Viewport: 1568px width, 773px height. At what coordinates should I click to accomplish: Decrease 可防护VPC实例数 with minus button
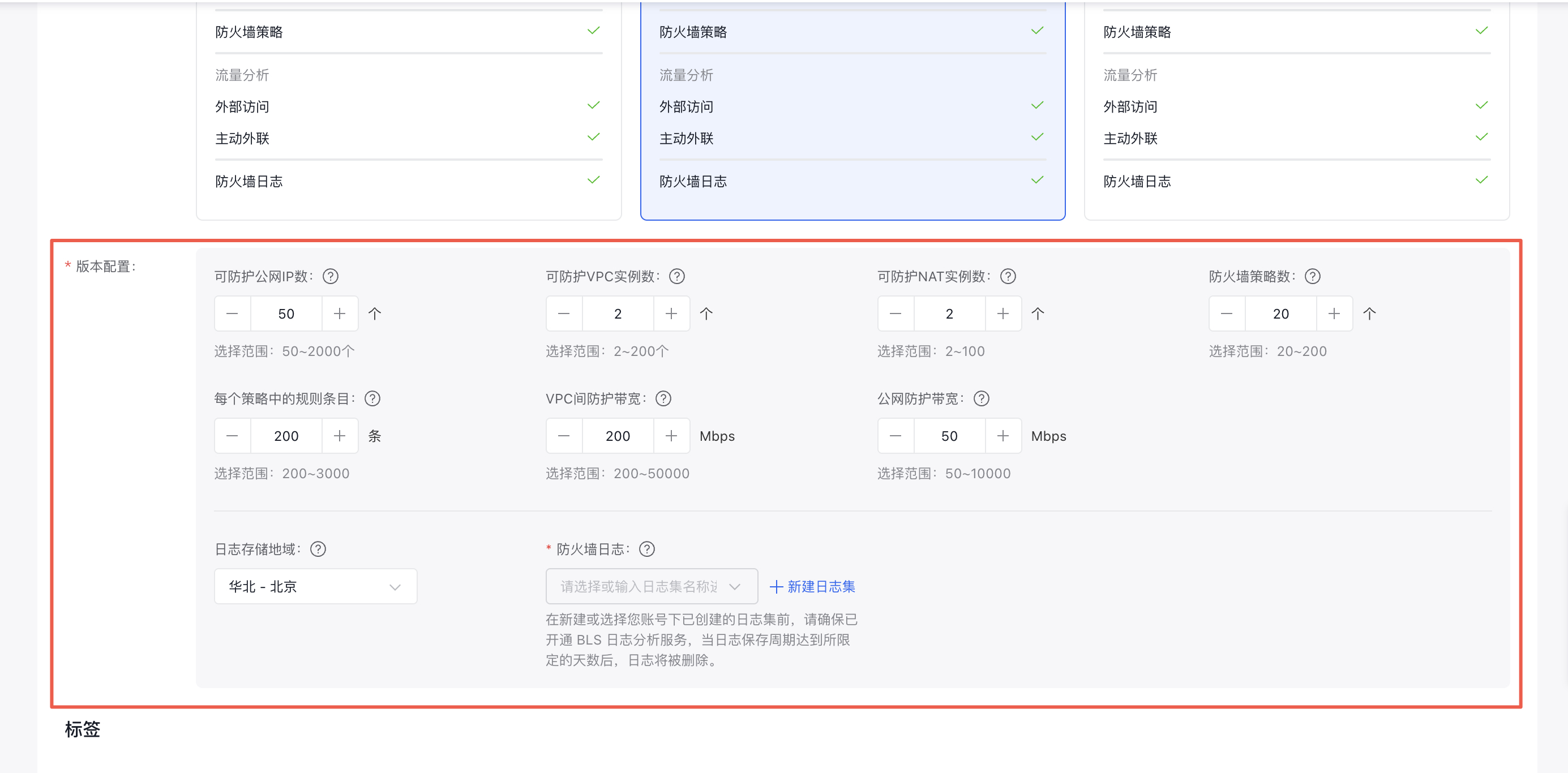[x=564, y=314]
